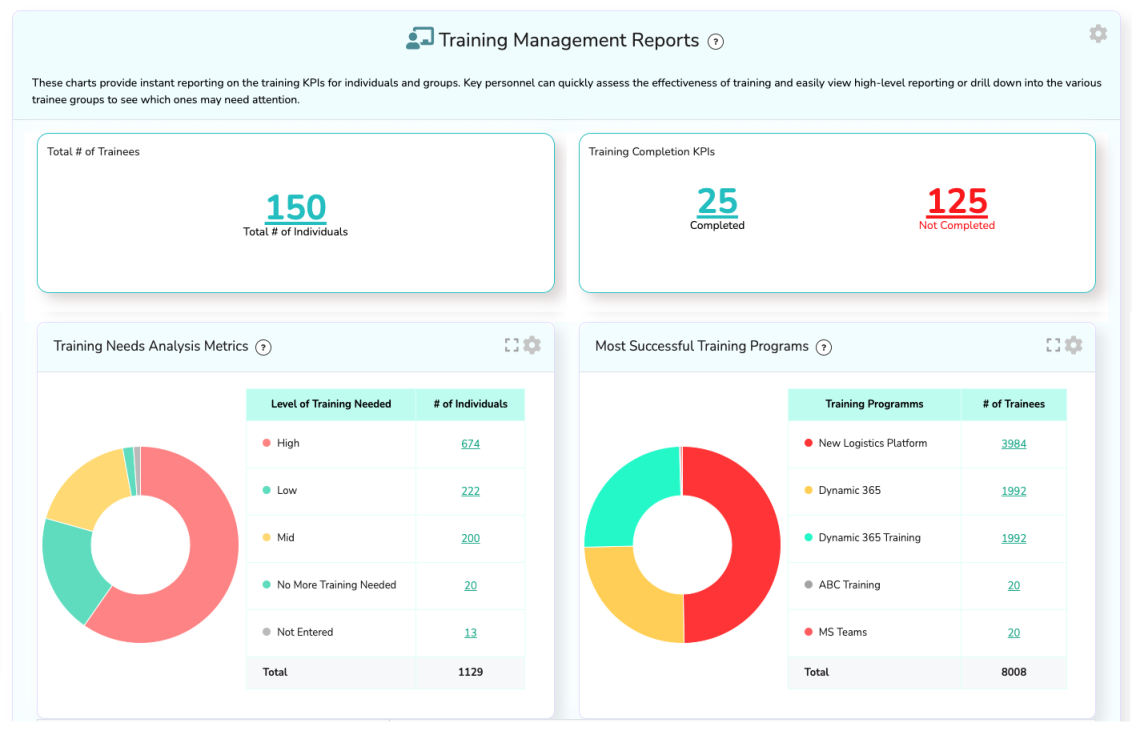The image size is (1140, 735).
Task: Open settings for Training Needs Analysis Metrics
Action: tap(531, 345)
